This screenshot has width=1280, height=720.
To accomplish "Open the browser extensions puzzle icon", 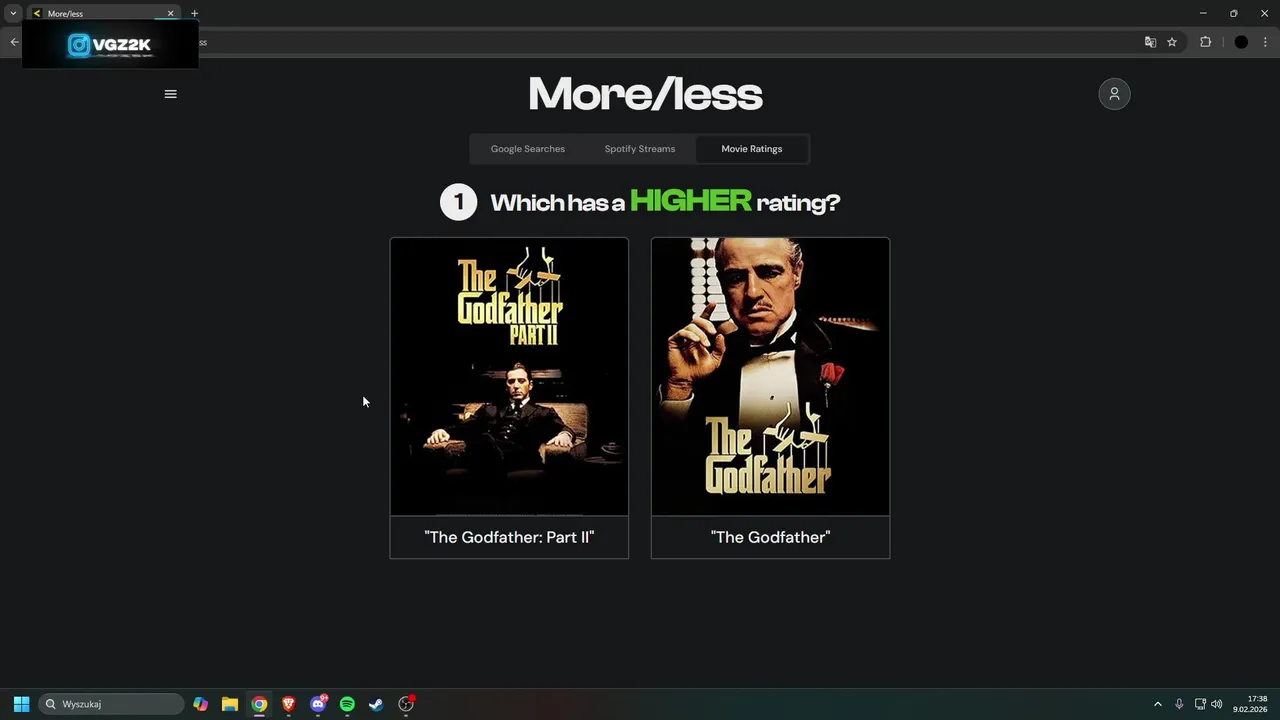I will coord(1205,42).
